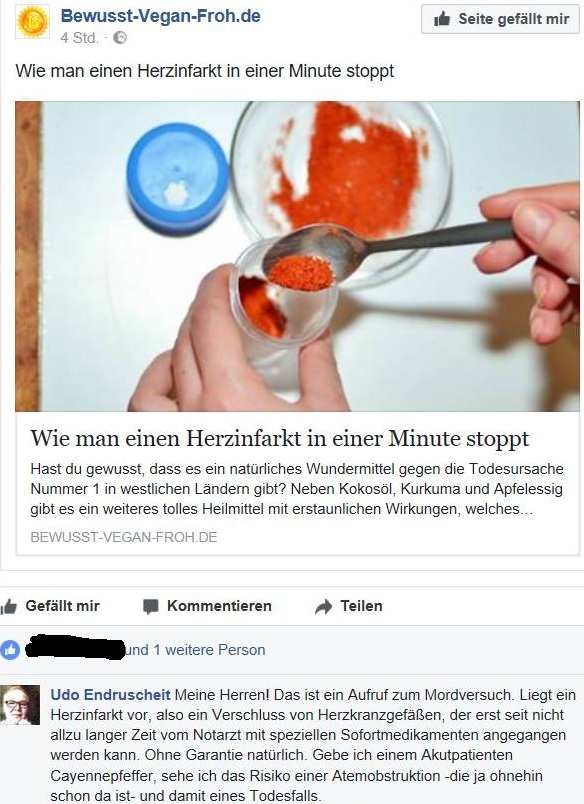Screen dimensions: 584x804
Task: Like the page with Seite gefällt mir
Action: 500,19
